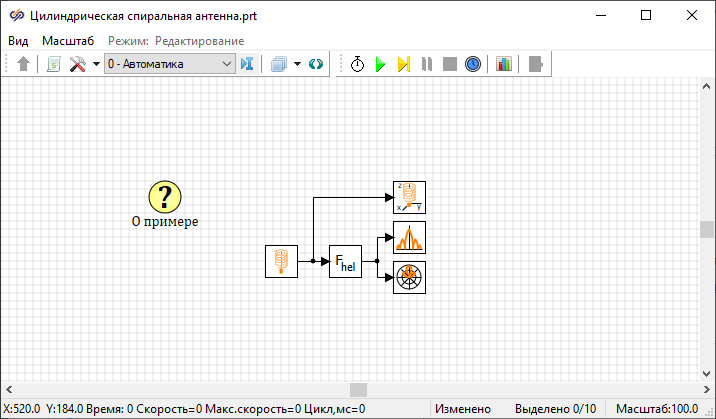Click the blue clock real-time icon
Image resolution: width=716 pixels, height=419 pixels.
[473, 64]
